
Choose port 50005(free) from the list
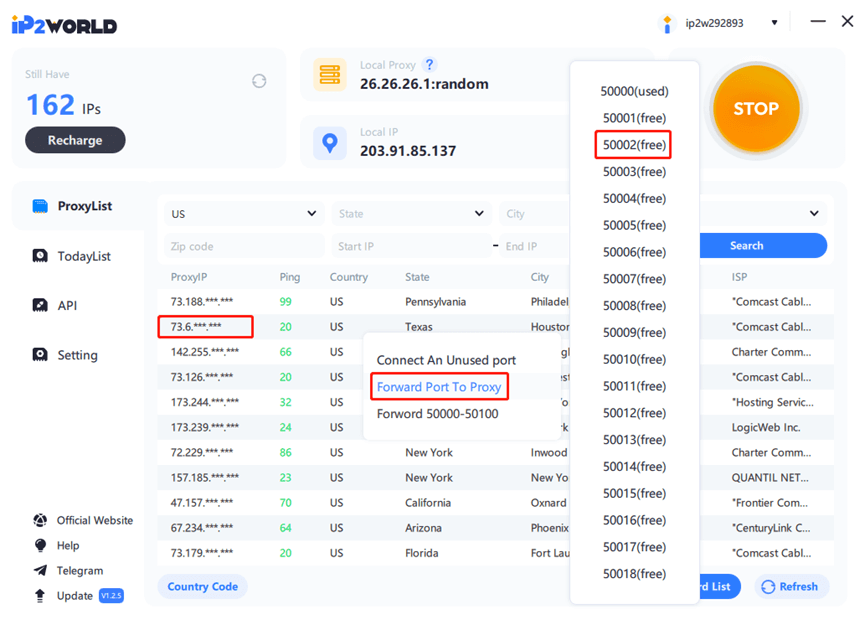(634, 225)
